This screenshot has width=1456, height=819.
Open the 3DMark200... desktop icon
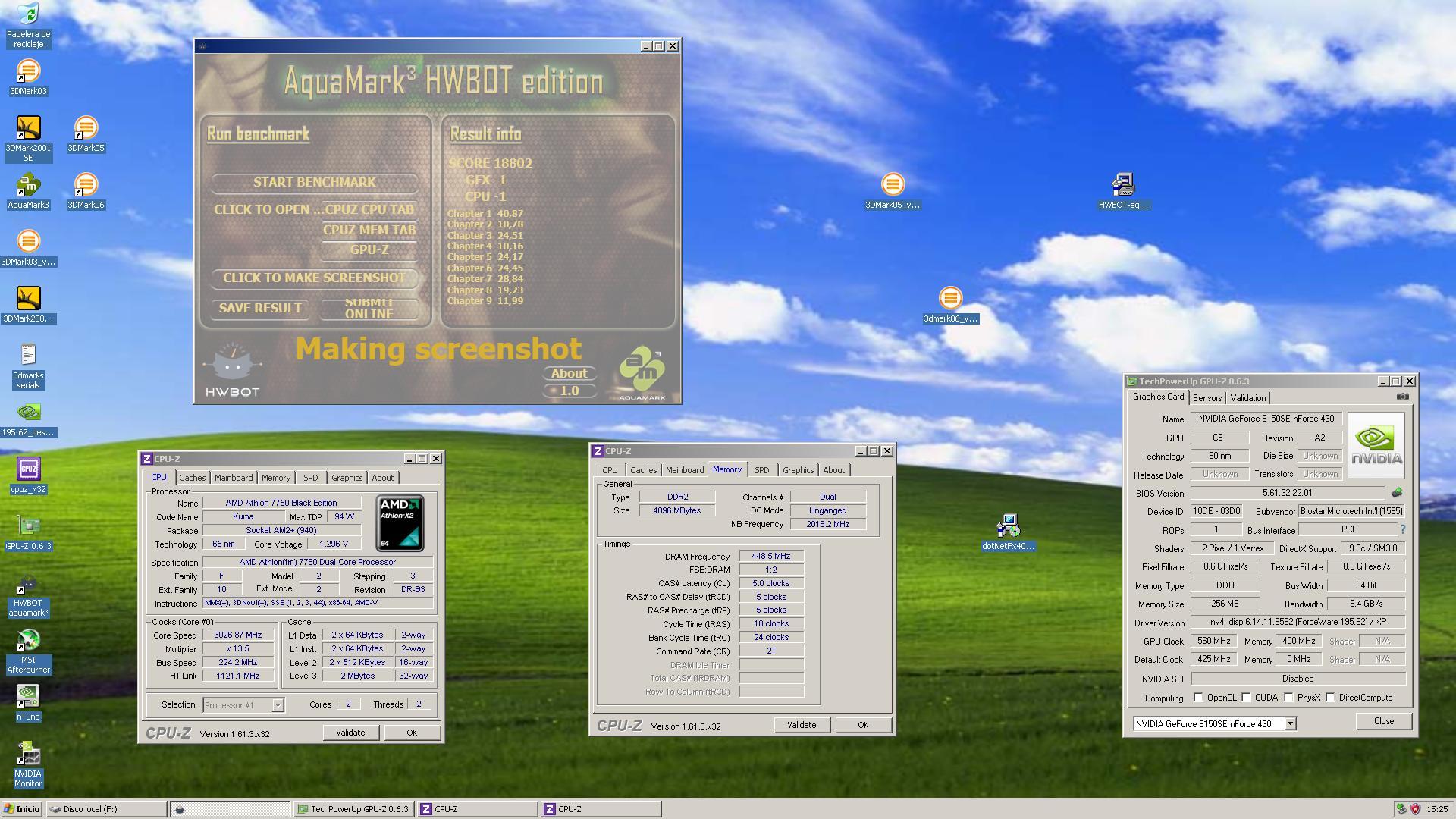click(28, 305)
